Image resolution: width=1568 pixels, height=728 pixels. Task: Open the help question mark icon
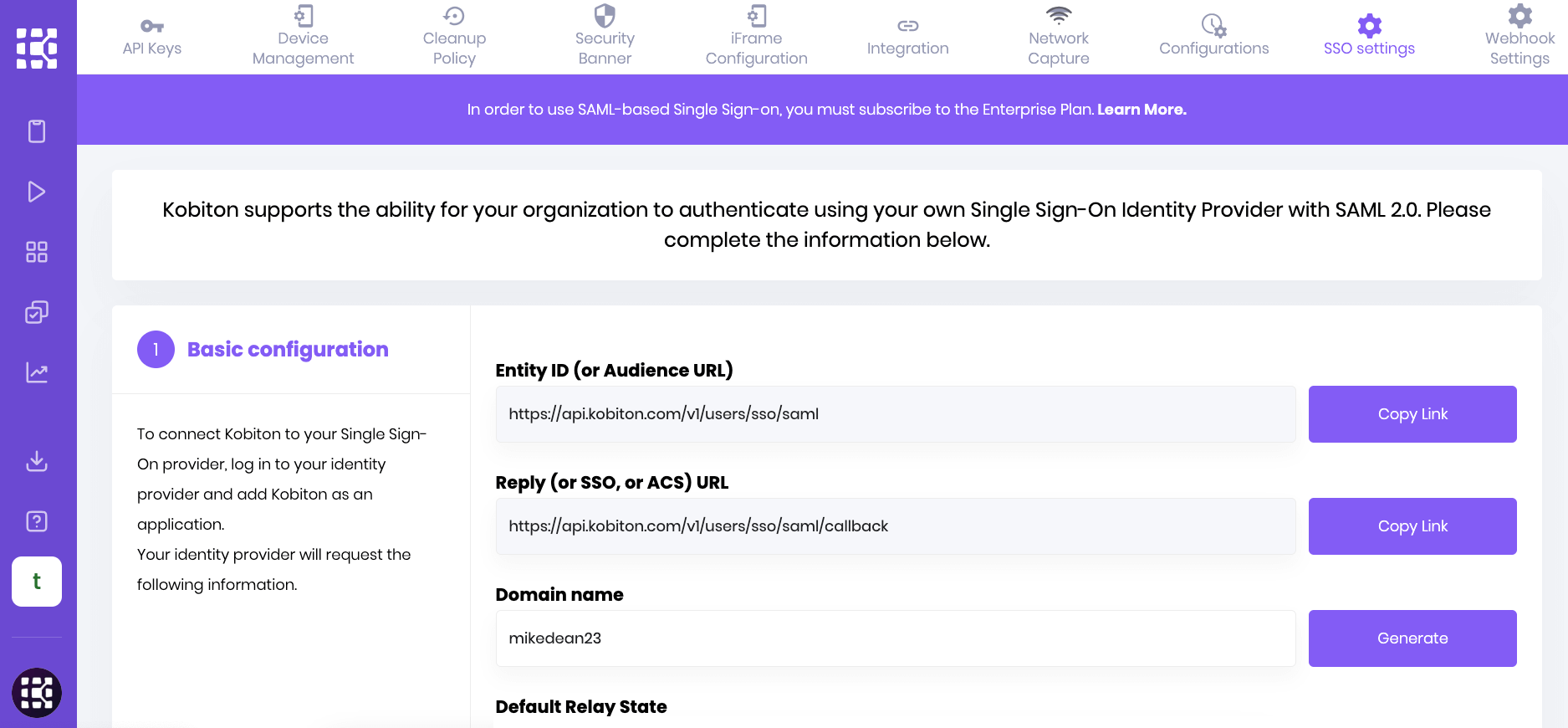point(37,521)
